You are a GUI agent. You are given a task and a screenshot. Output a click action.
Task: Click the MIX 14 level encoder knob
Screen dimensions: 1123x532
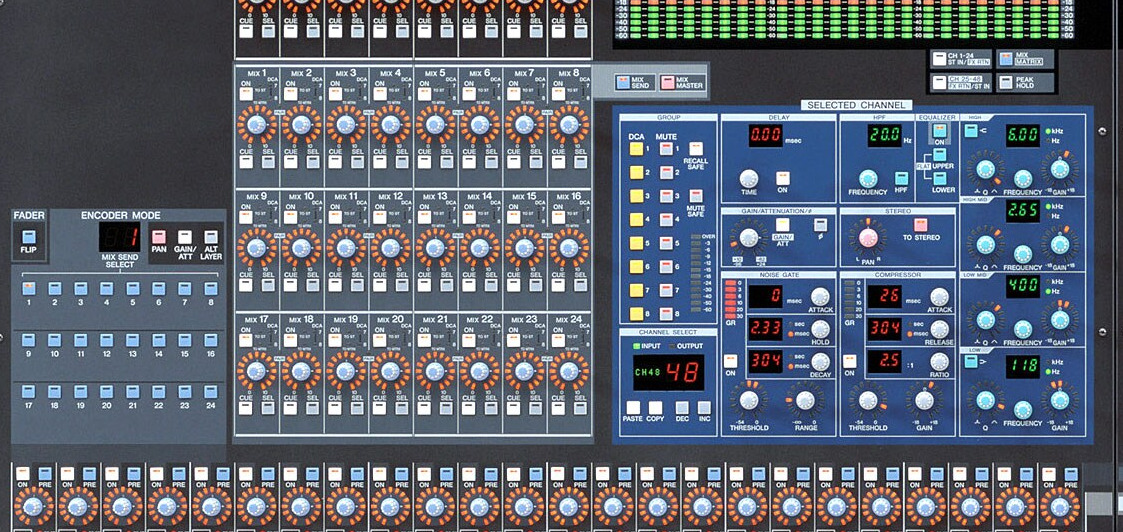[479, 248]
